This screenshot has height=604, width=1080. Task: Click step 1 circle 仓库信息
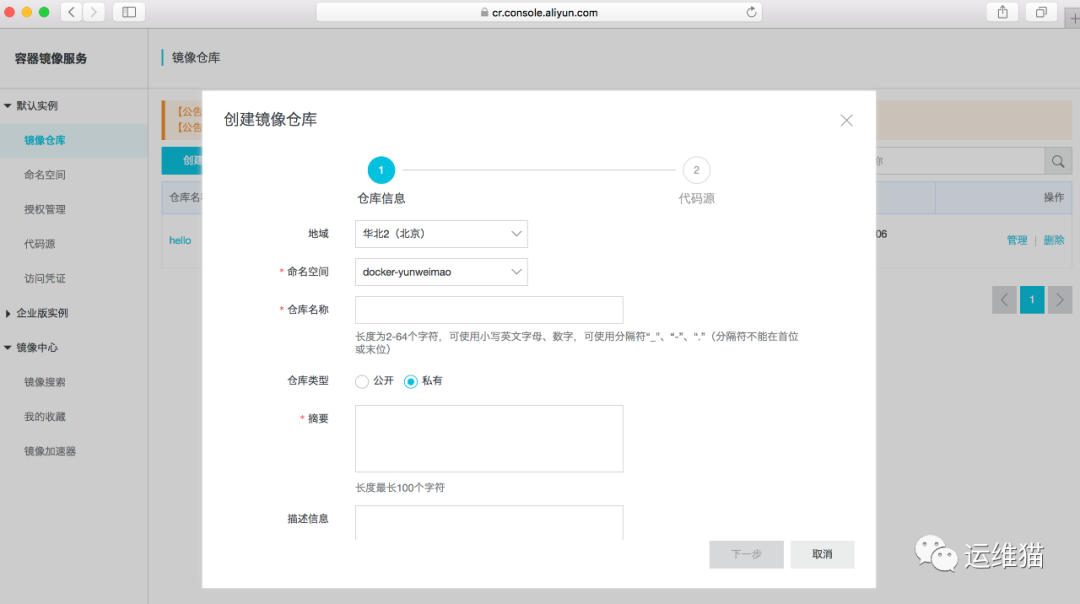pyautogui.click(x=381, y=170)
